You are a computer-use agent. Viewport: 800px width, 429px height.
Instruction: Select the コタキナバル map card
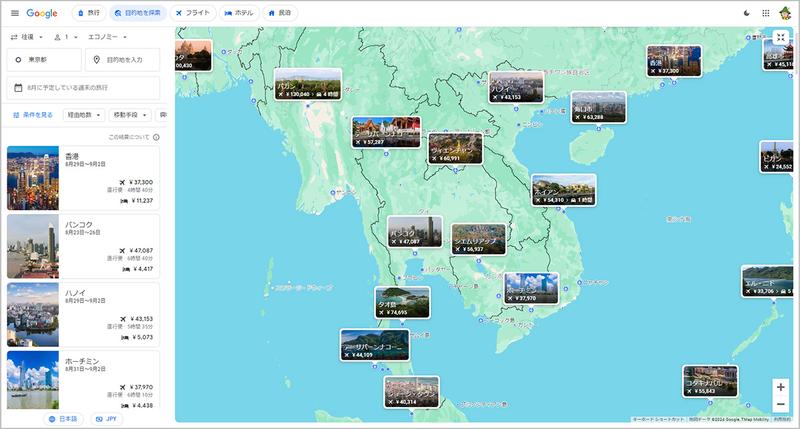point(710,381)
